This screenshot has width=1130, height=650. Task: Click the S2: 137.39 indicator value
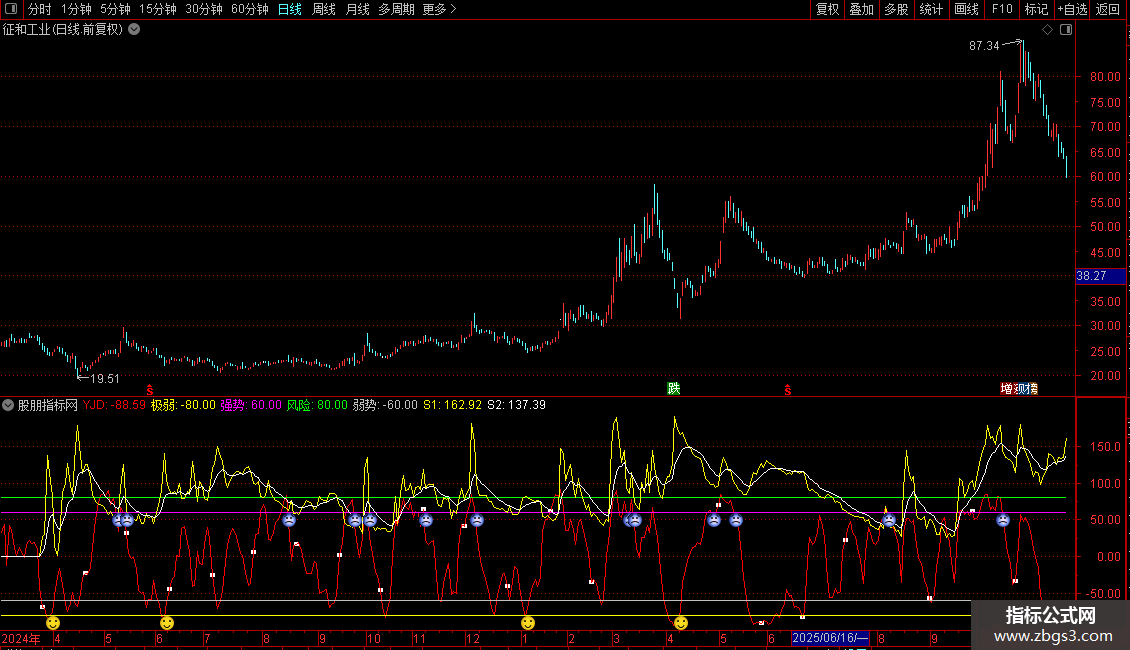tap(517, 405)
